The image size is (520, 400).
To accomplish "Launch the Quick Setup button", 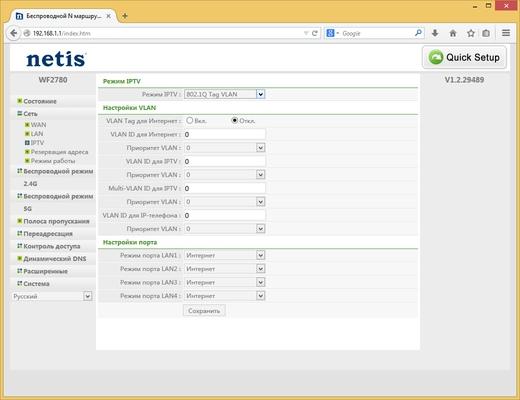I will (464, 57).
